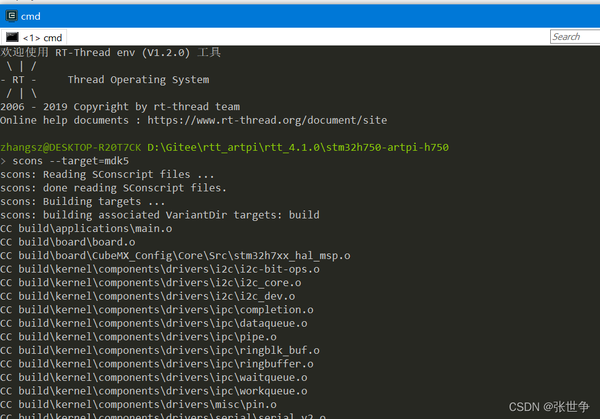Viewport: 600px width, 419px height.
Task: Focus the Search input field
Action: tap(574, 37)
